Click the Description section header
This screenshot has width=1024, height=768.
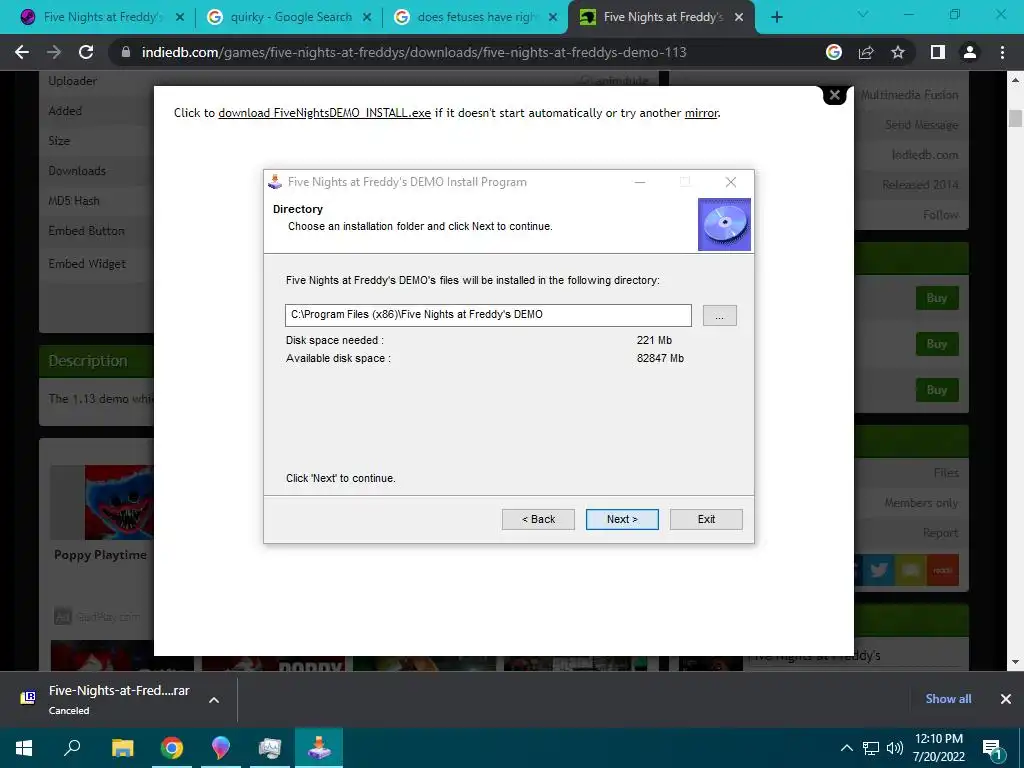[96, 361]
